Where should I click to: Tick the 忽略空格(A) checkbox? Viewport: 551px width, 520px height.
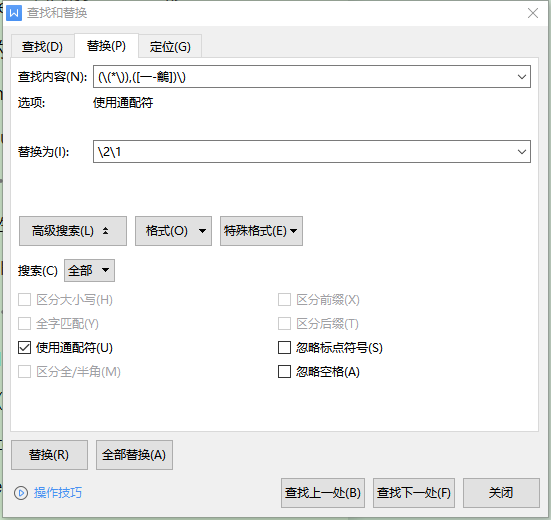click(x=284, y=372)
